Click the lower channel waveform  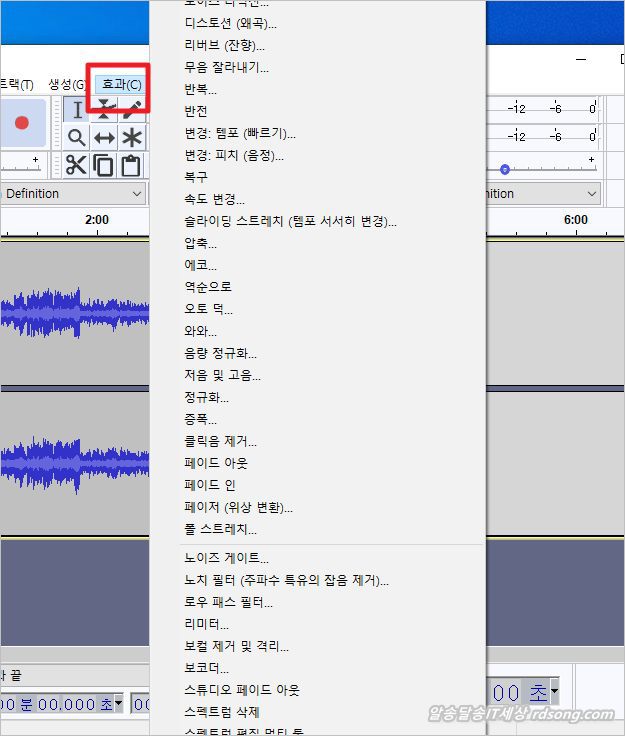click(x=75, y=463)
